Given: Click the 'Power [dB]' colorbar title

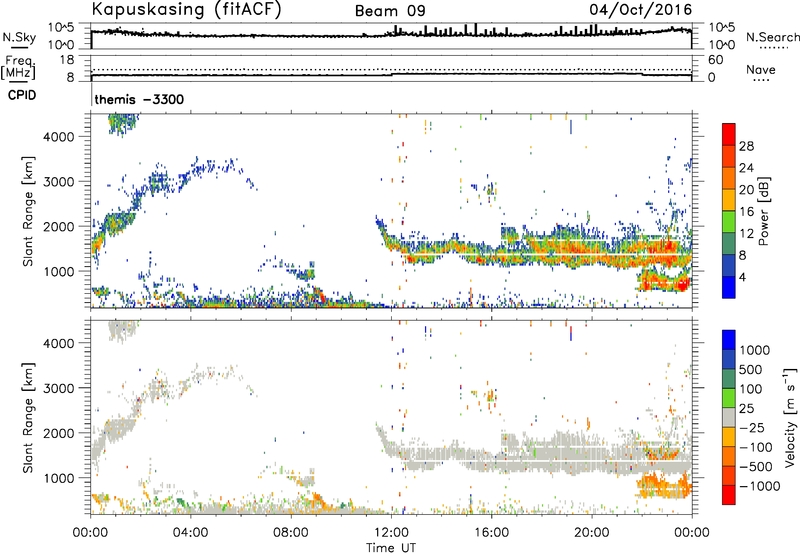Looking at the screenshot, I should 763,211.
